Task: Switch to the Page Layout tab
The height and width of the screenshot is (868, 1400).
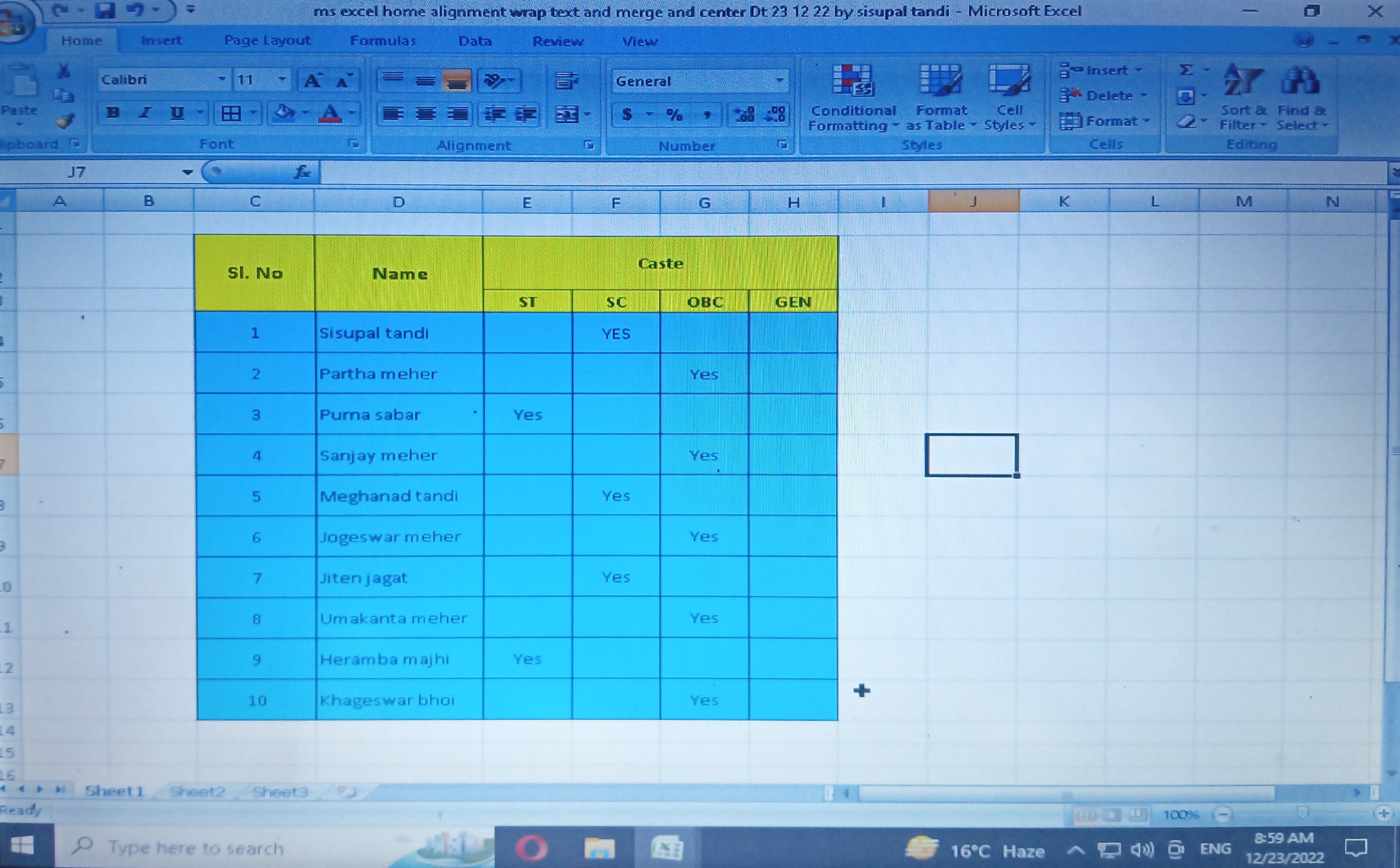Action: 267,41
